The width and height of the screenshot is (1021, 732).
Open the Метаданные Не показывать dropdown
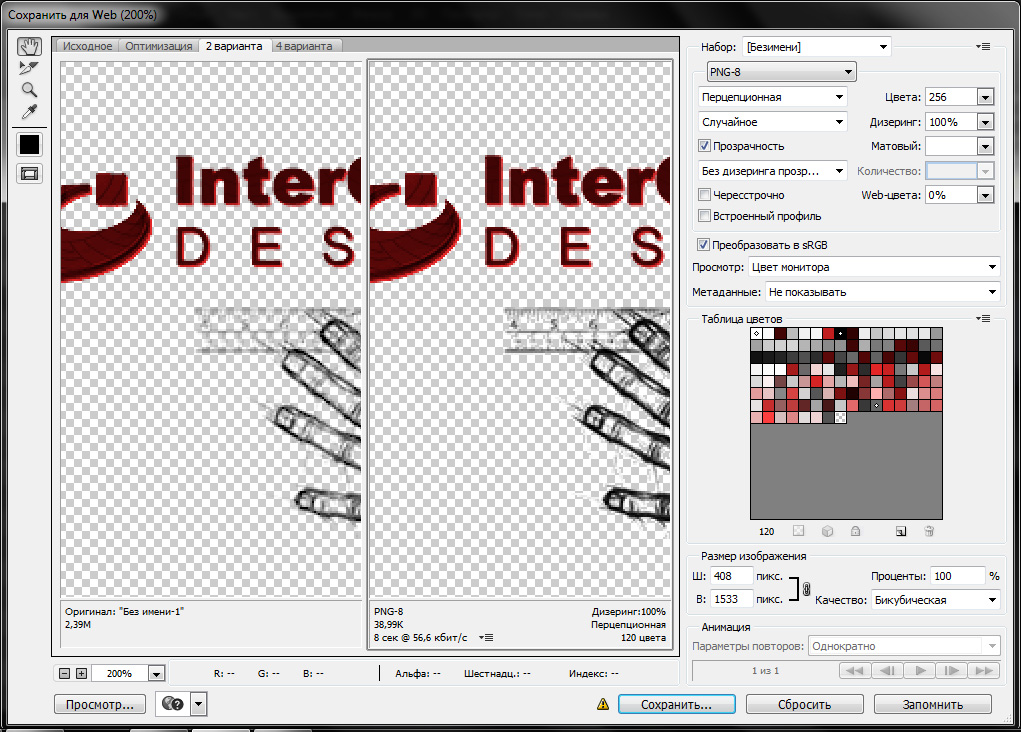click(882, 292)
